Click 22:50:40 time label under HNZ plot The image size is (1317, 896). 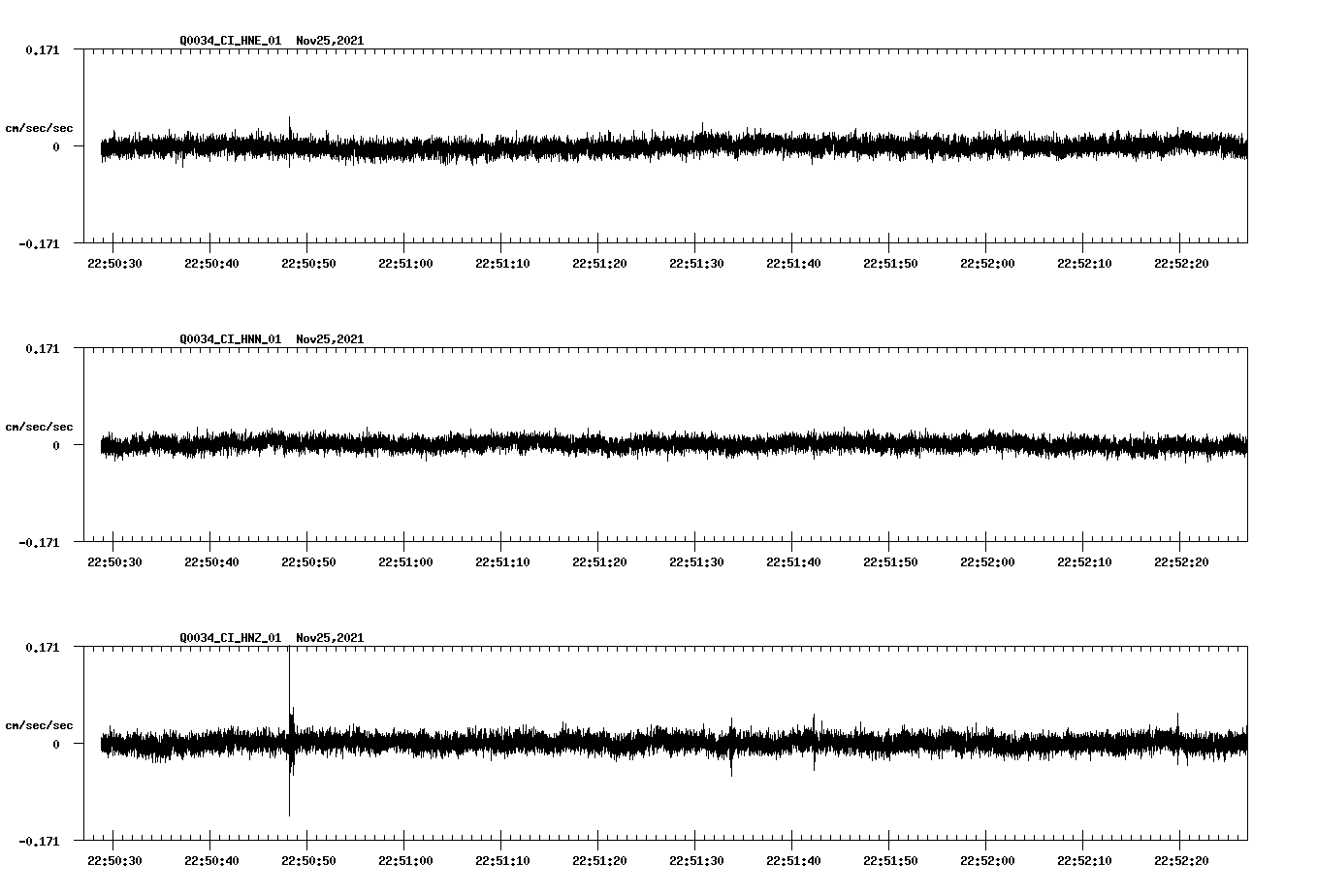[211, 860]
